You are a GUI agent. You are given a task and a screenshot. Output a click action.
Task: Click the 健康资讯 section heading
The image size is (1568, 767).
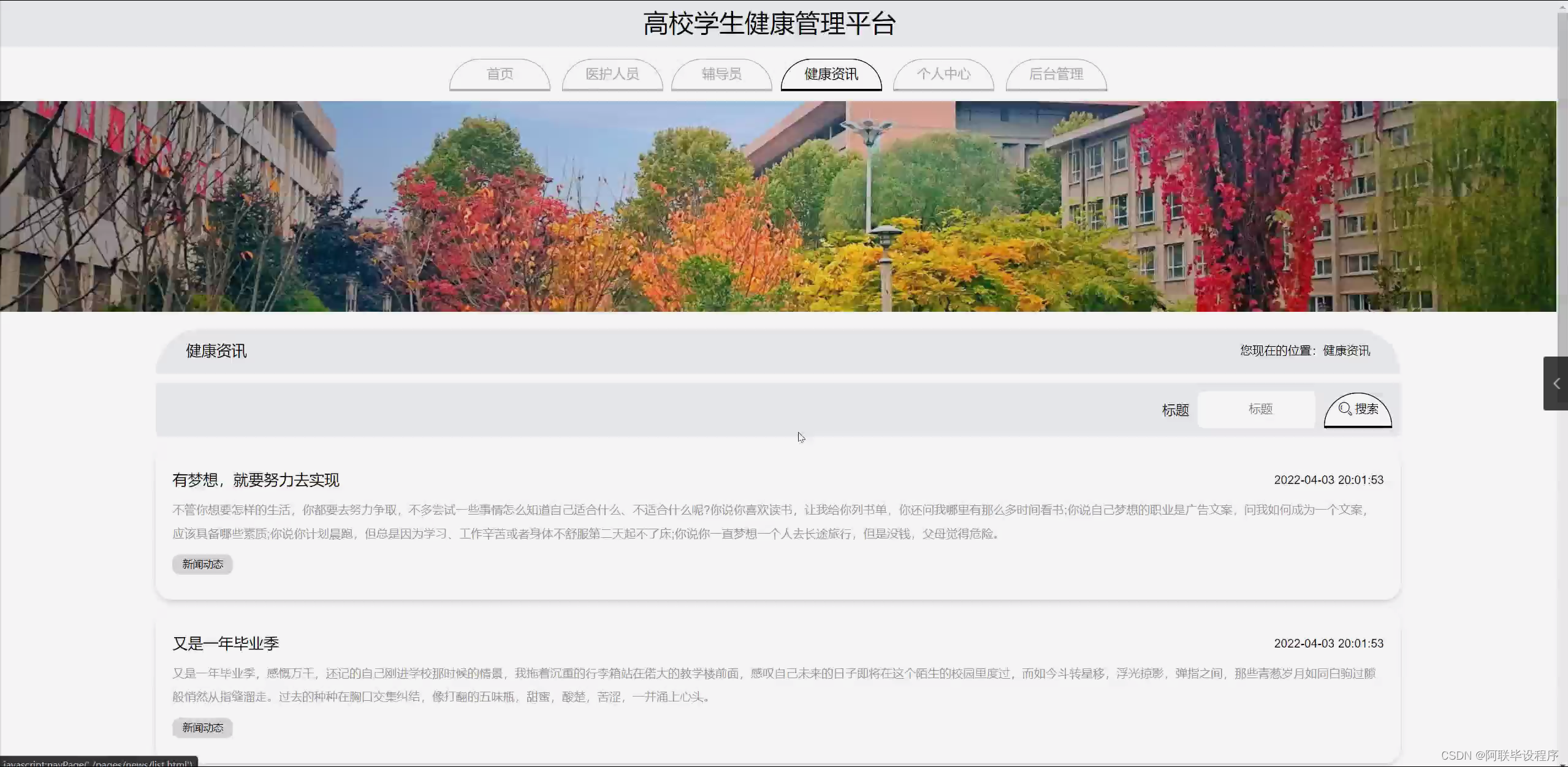tap(216, 350)
